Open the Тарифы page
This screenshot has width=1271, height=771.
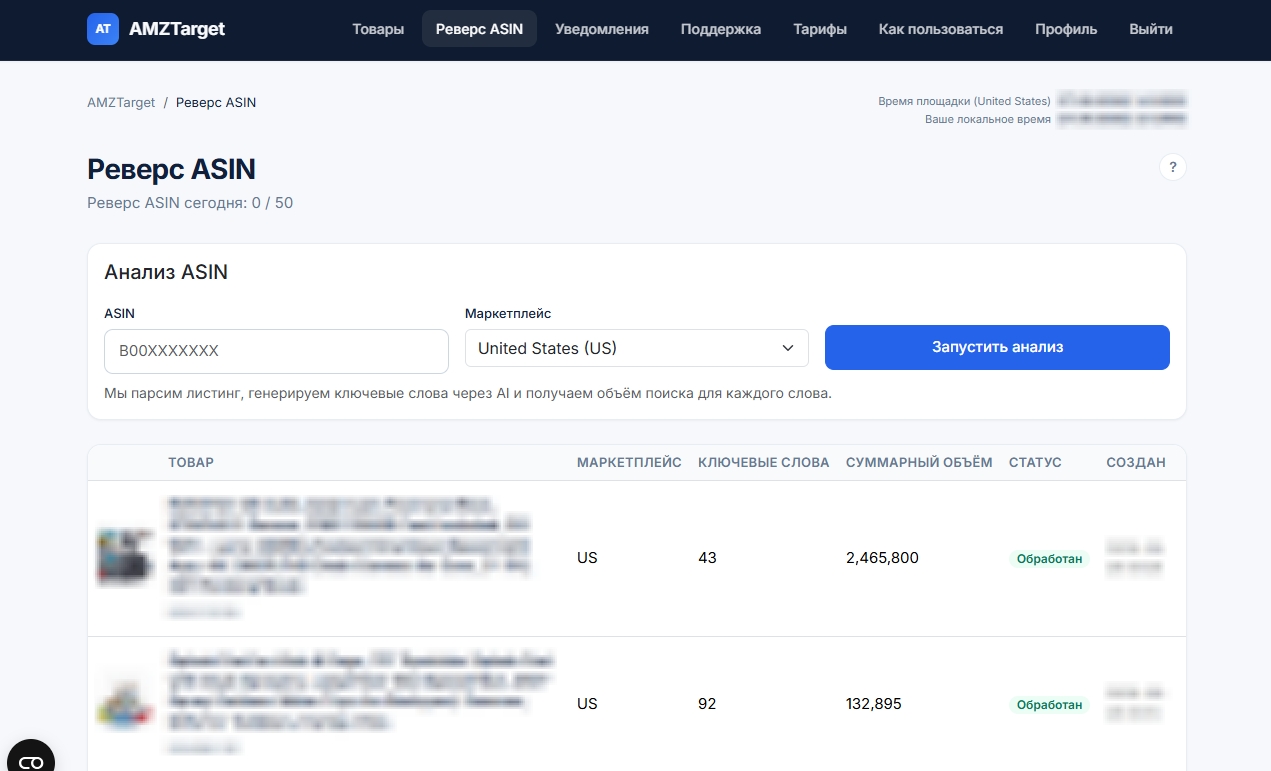tap(820, 29)
